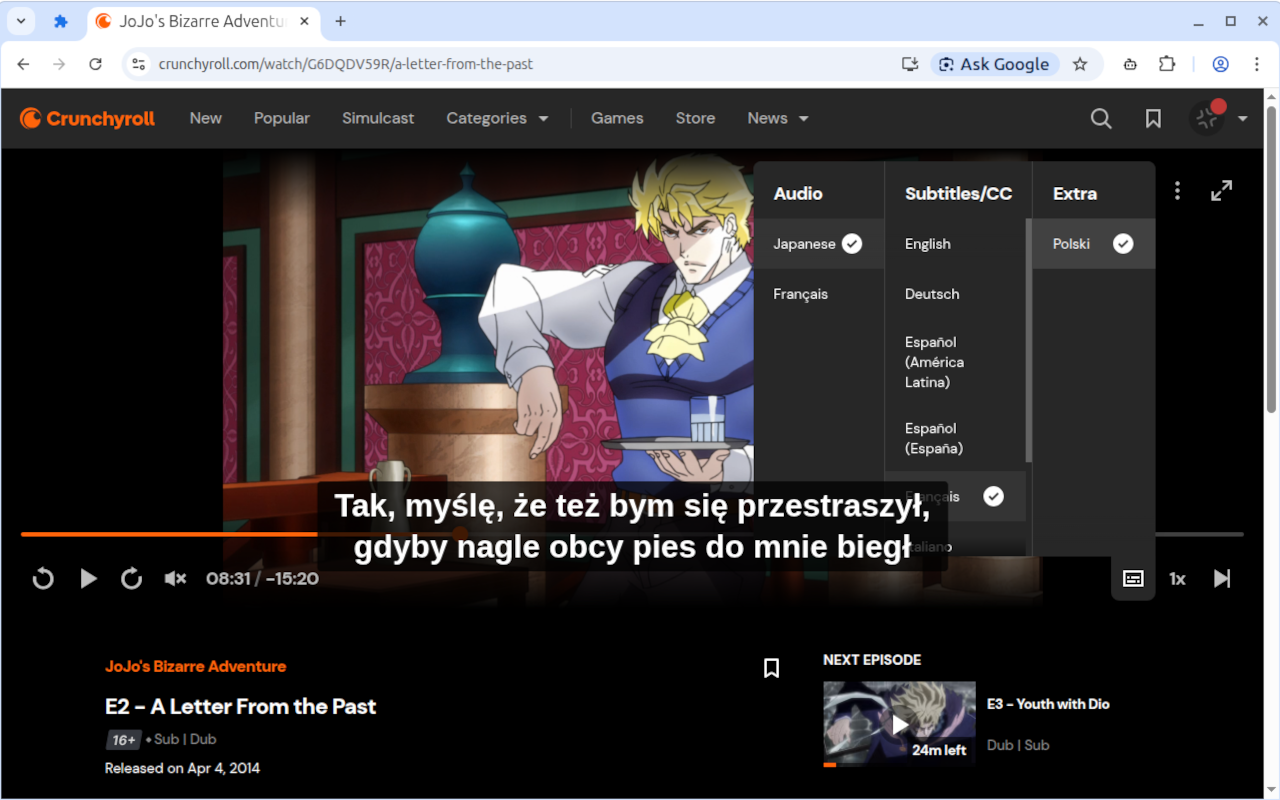Viewport: 1280px width, 800px height.
Task: Skip forward 10 seconds in video
Action: pos(132,578)
